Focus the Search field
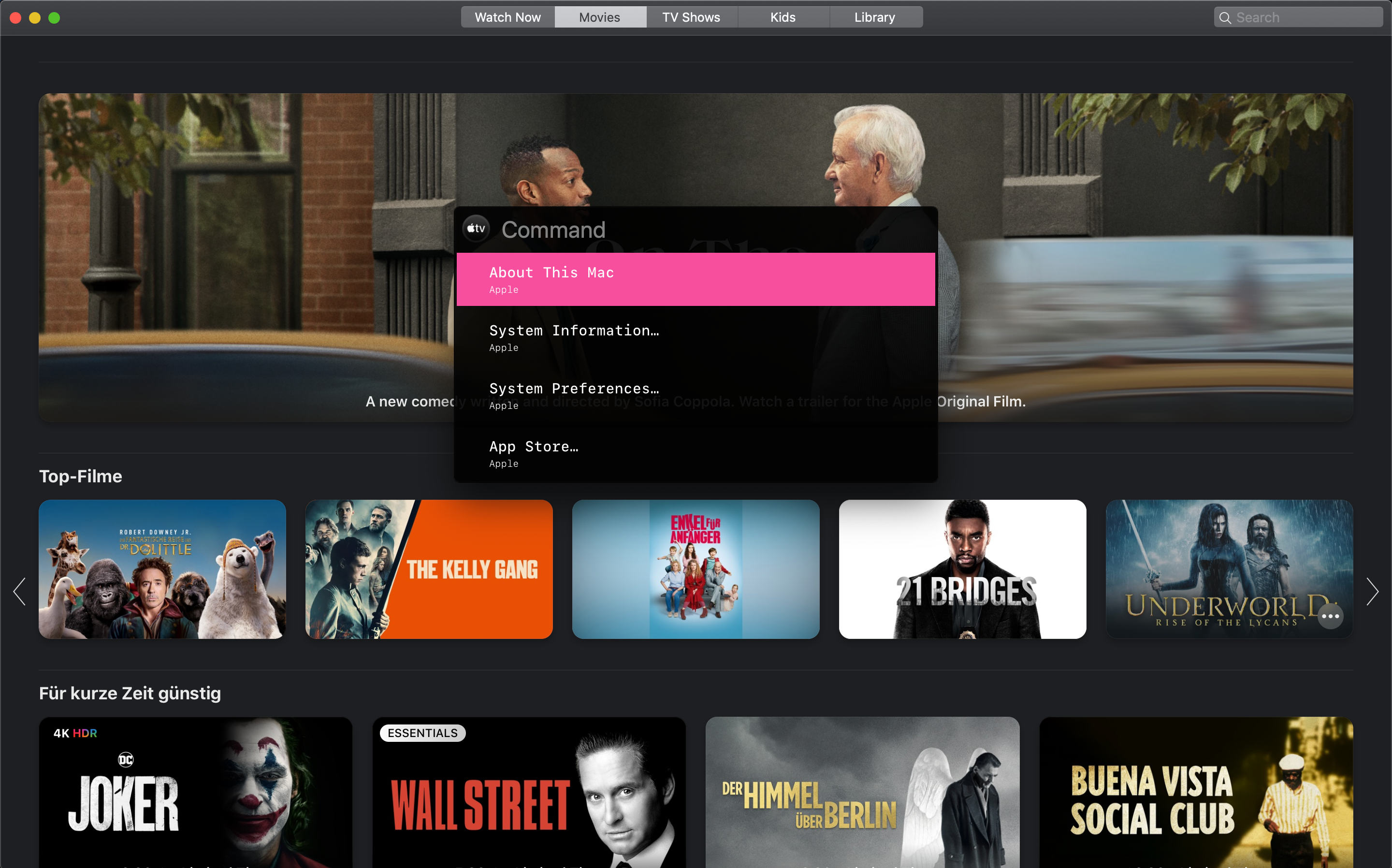1392x868 pixels. (x=1298, y=17)
